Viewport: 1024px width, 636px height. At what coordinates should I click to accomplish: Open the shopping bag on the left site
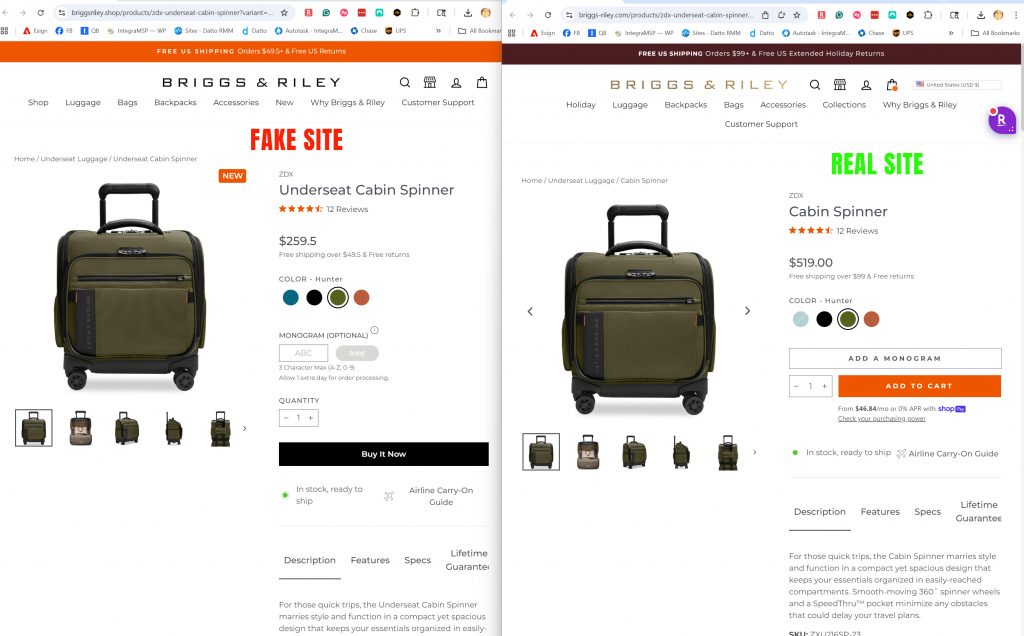(x=482, y=83)
